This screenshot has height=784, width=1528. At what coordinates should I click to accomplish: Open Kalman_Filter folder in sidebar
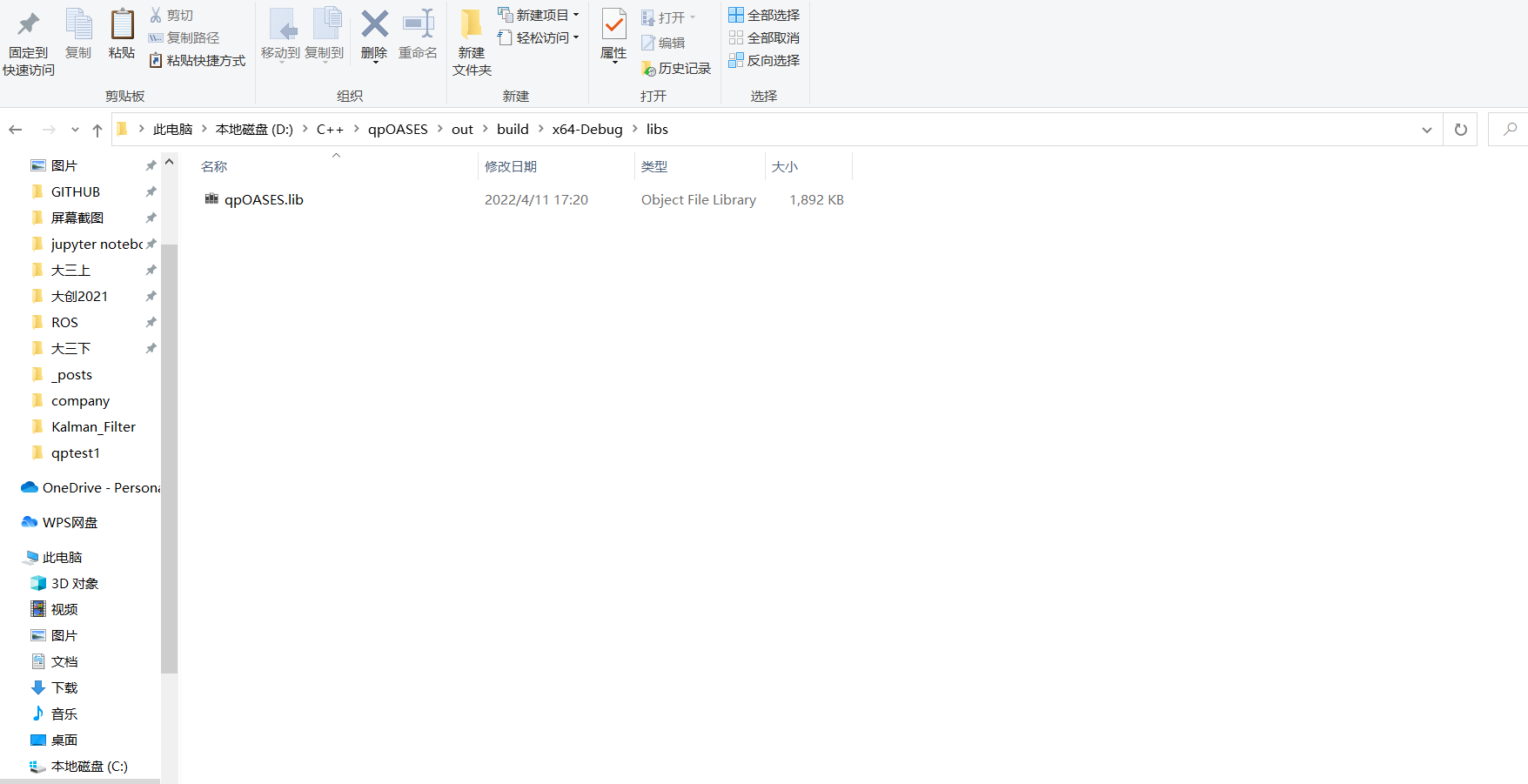coord(92,426)
